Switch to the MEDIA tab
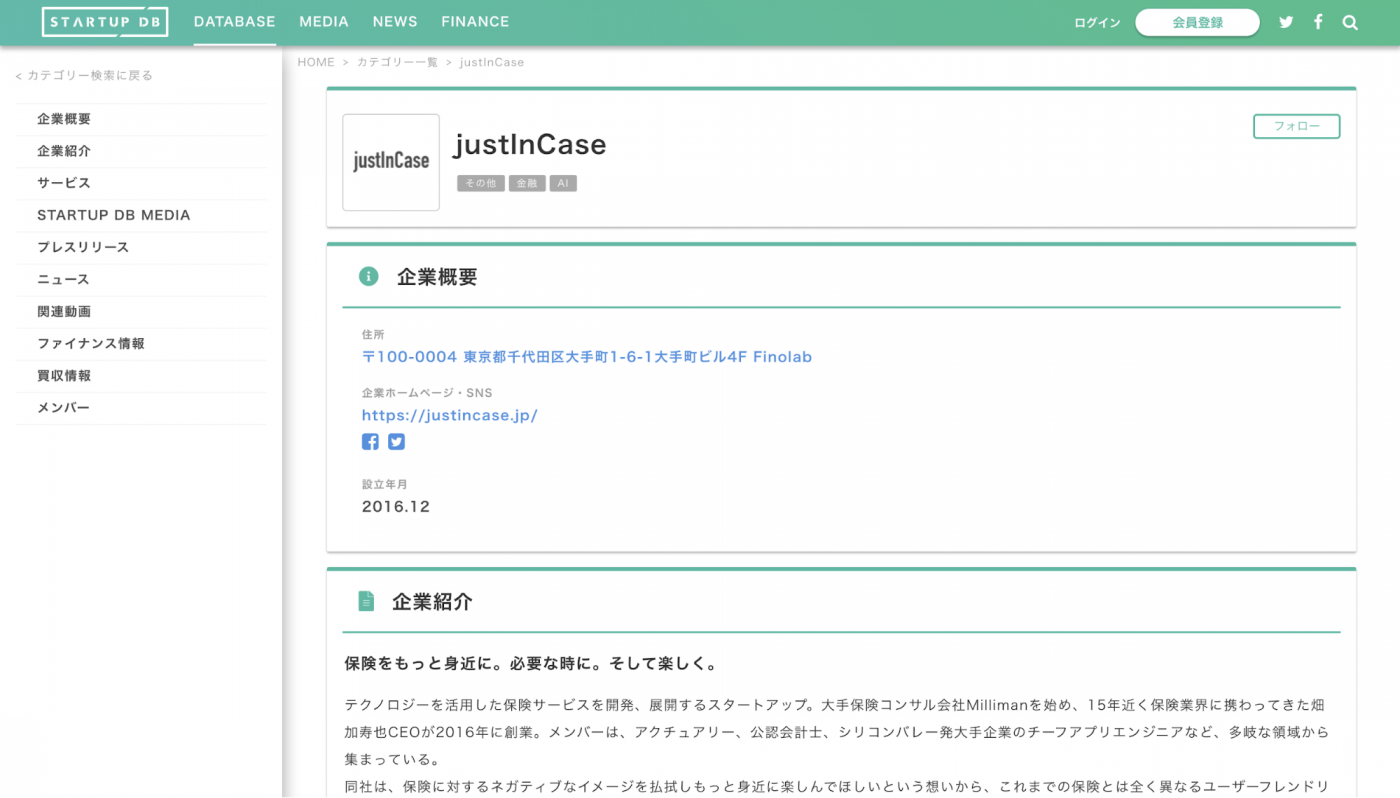1400x798 pixels. 324,21
